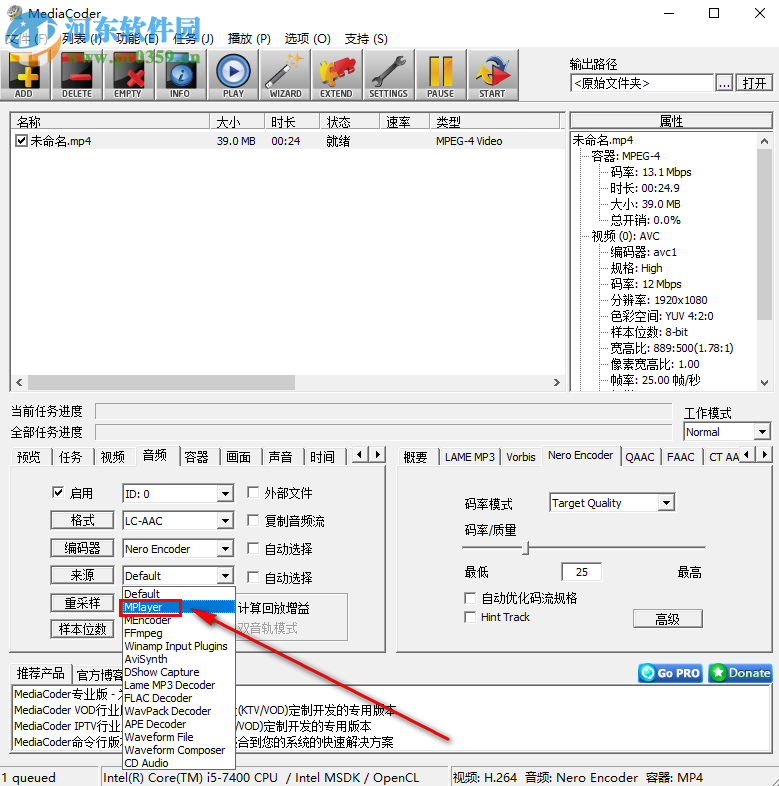Image resolution: width=779 pixels, height=786 pixels.
Task: Open the Target Quality 码率模式 dropdown
Action: (x=612, y=503)
